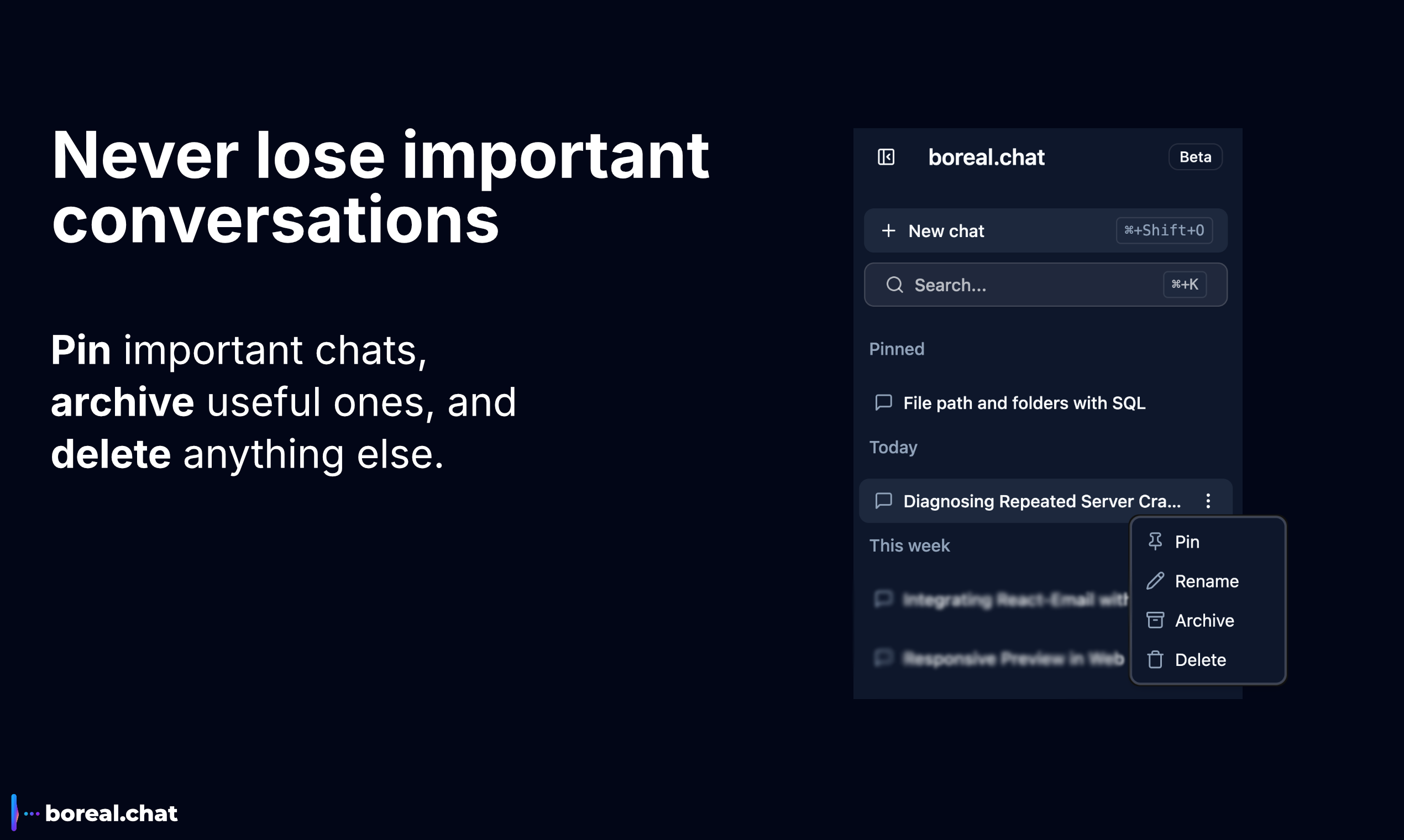Click the trash can delete icon

click(x=1155, y=659)
